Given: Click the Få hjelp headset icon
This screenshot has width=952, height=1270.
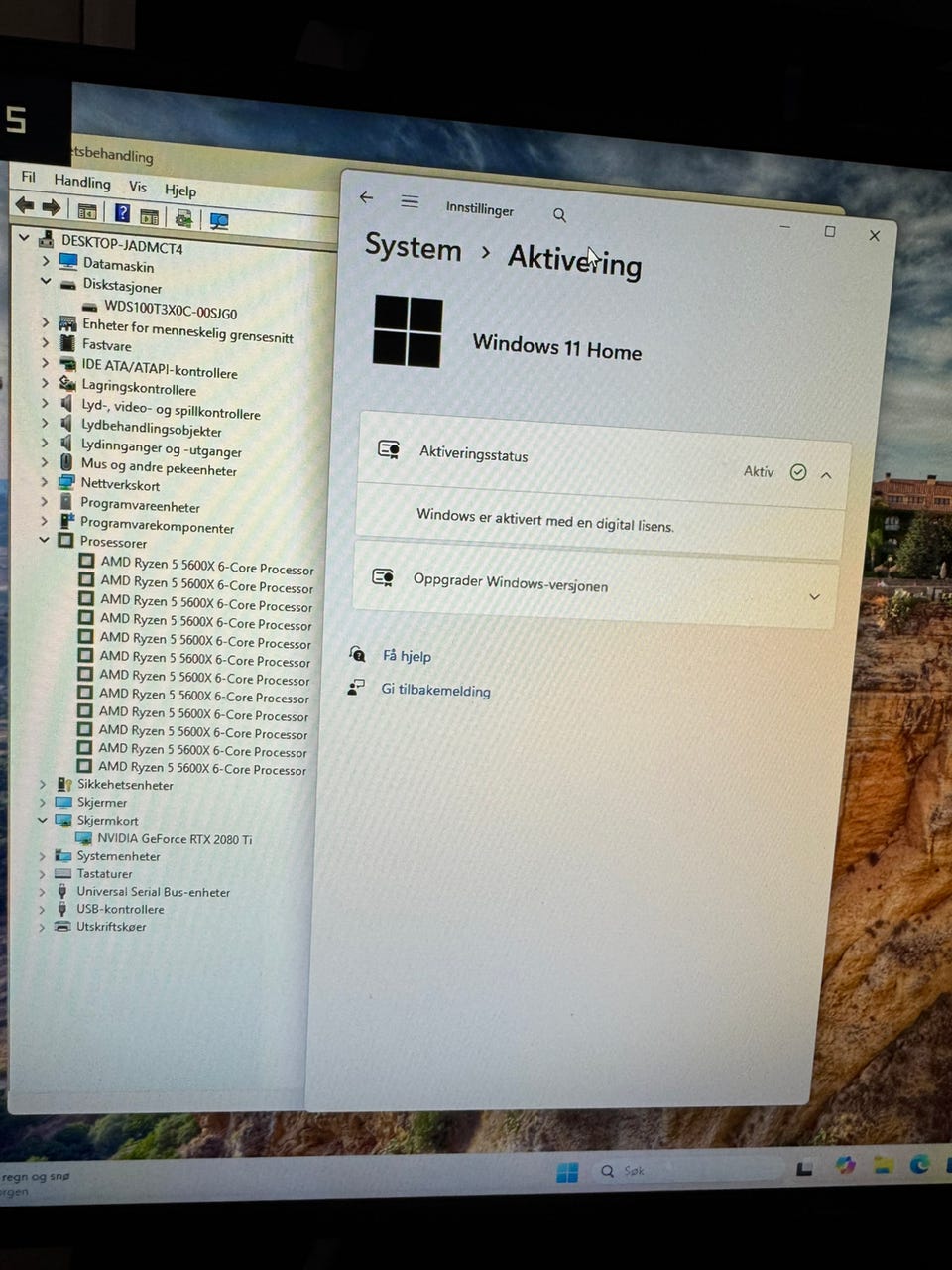Looking at the screenshot, I should pos(358,654).
